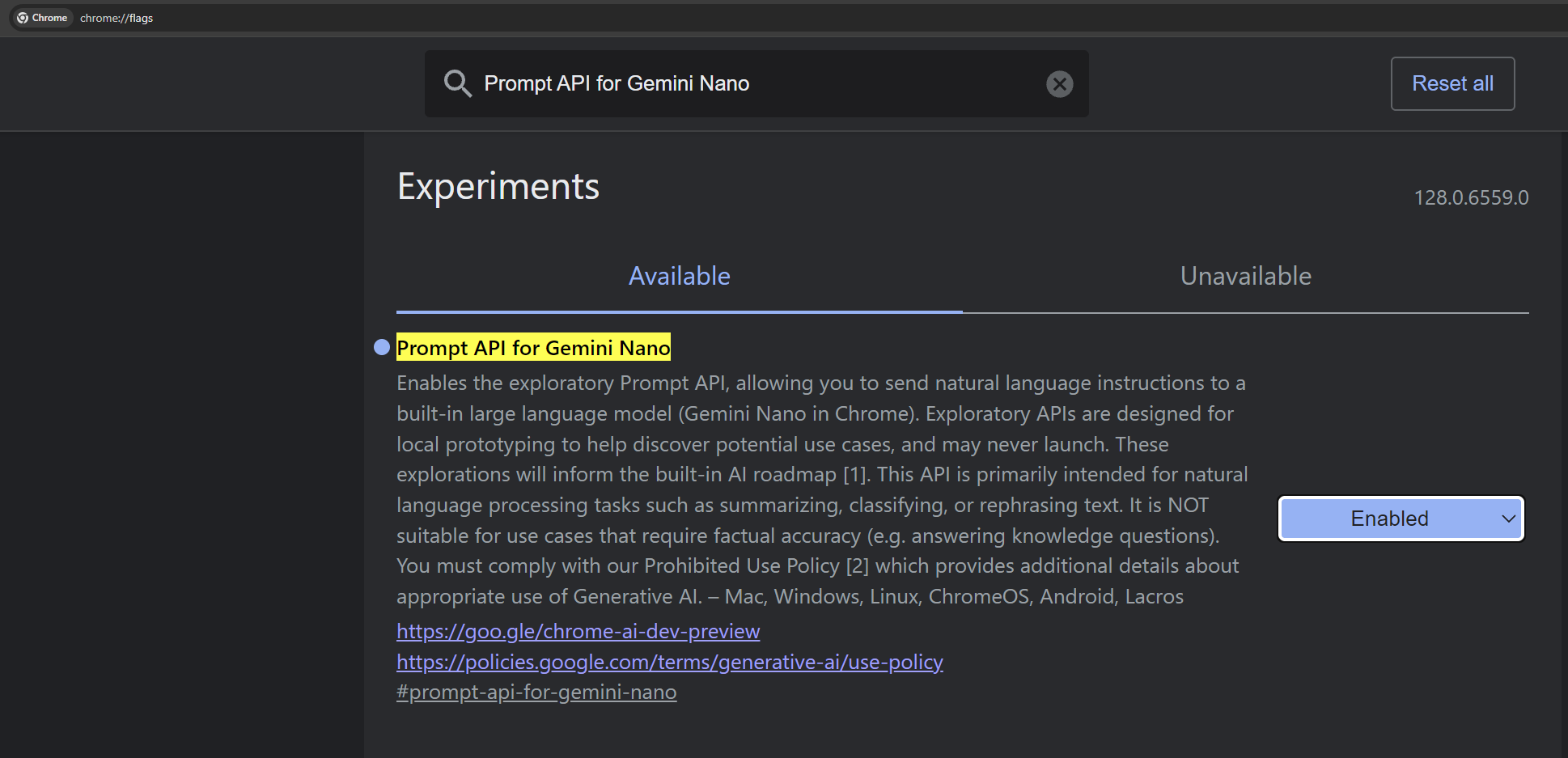
Task: Open the chrome-ai-dev-preview link
Action: (x=578, y=631)
